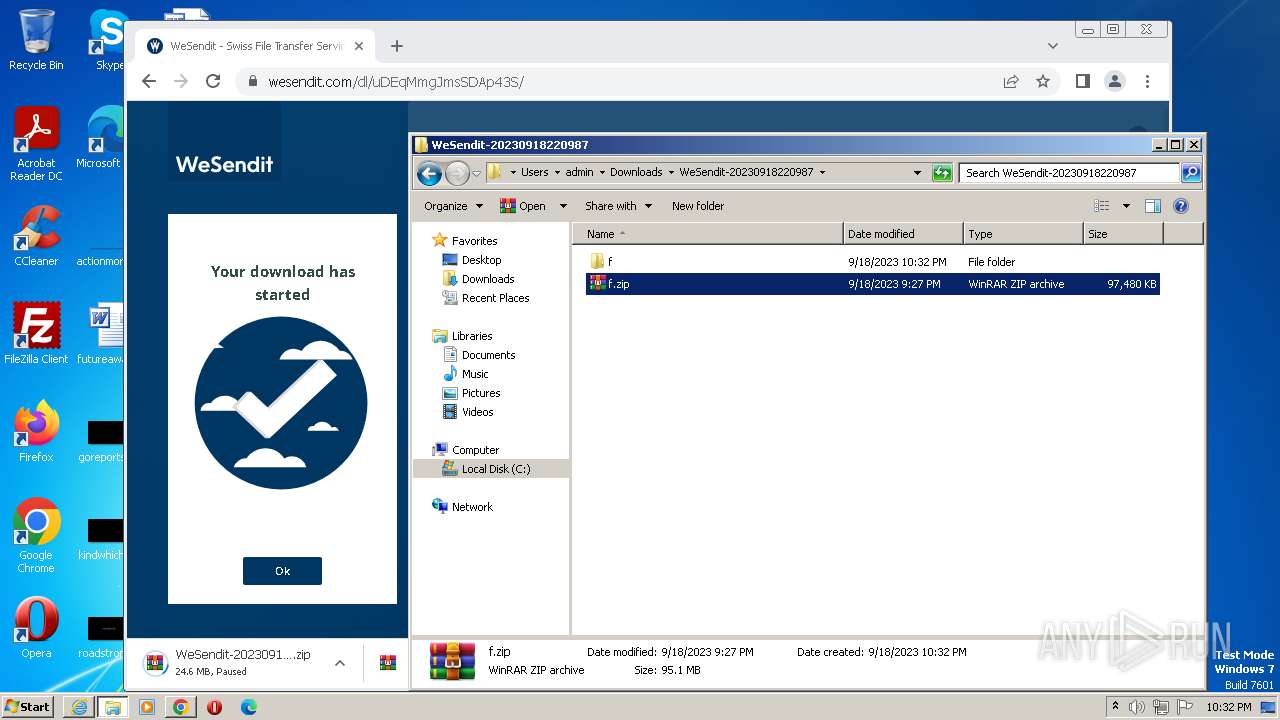Select the f.zip archive file
The width and height of the screenshot is (1280, 720).
point(872,284)
